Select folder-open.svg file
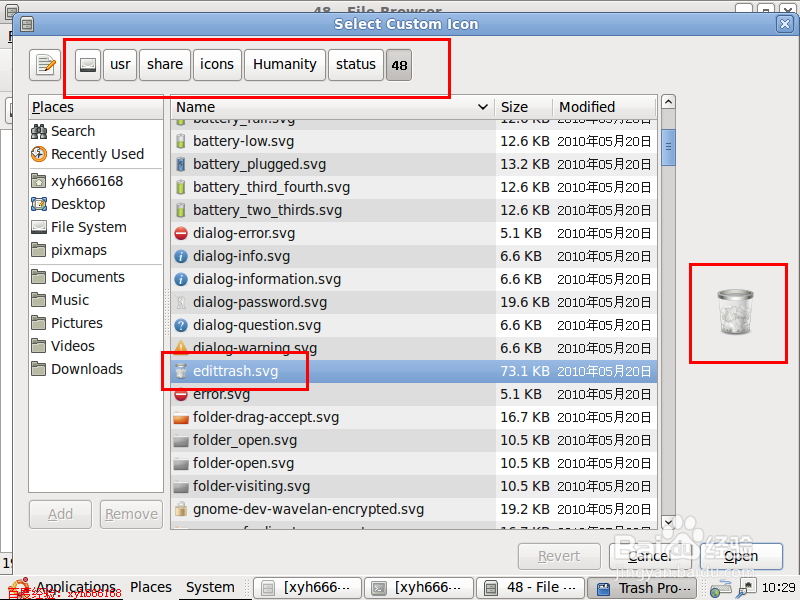The image size is (800, 600). click(414, 463)
